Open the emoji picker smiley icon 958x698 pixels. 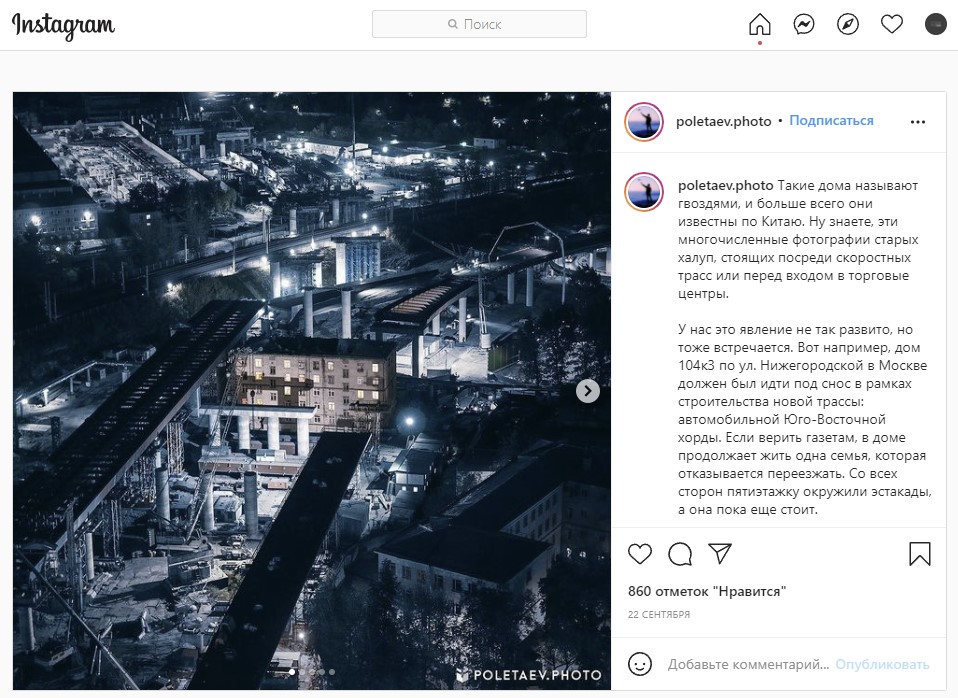(640, 664)
